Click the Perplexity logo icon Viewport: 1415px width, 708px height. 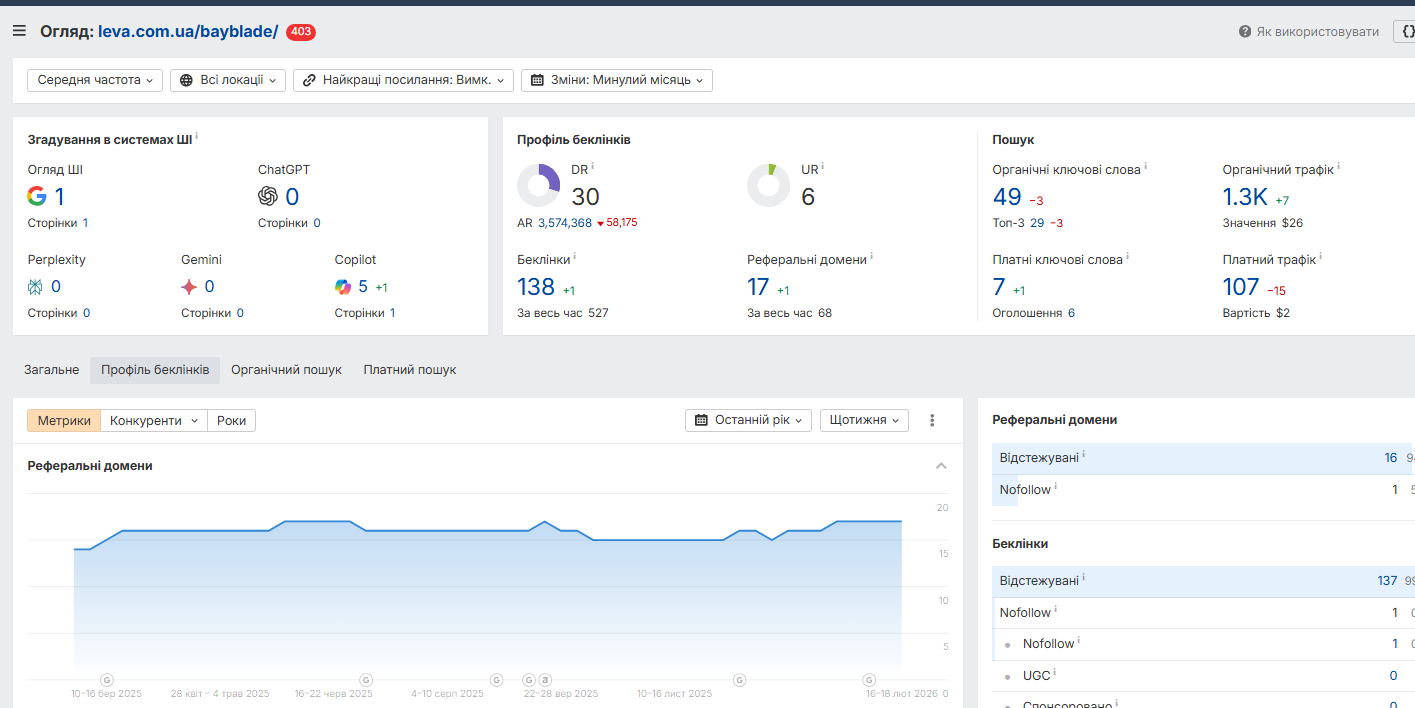36,287
